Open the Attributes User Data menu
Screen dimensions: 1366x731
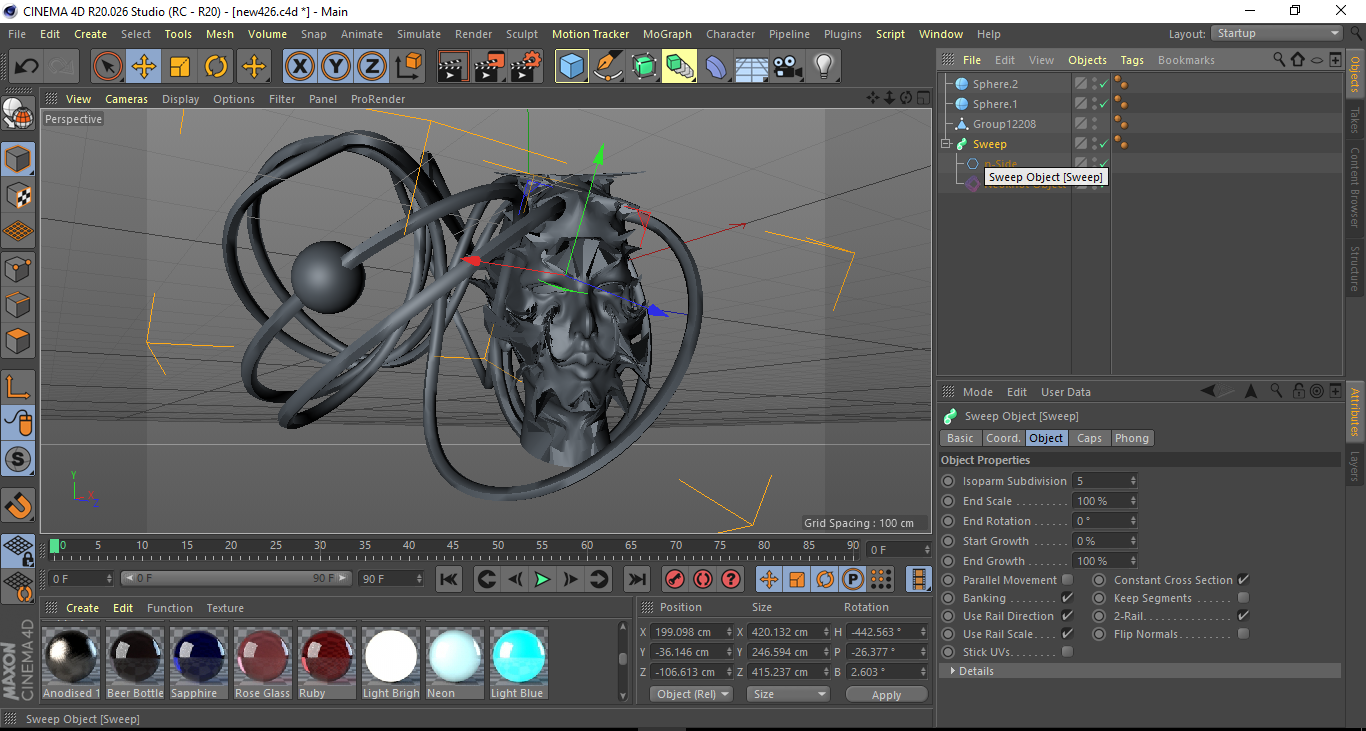click(1065, 392)
